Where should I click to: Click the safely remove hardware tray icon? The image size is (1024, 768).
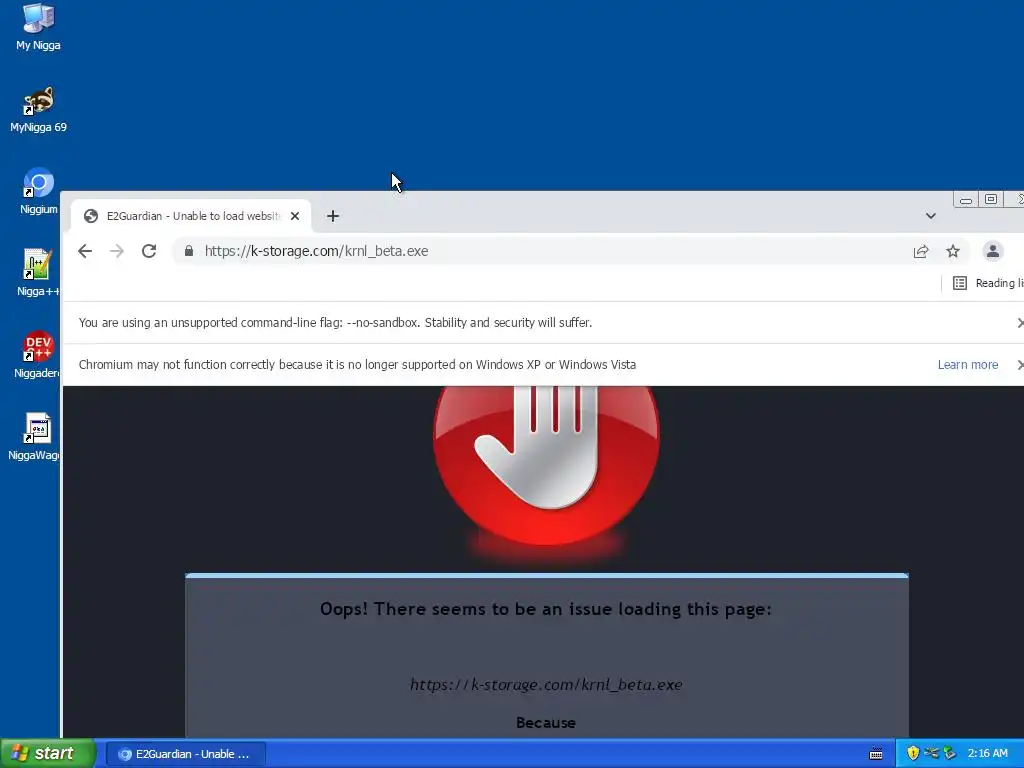tap(950, 753)
